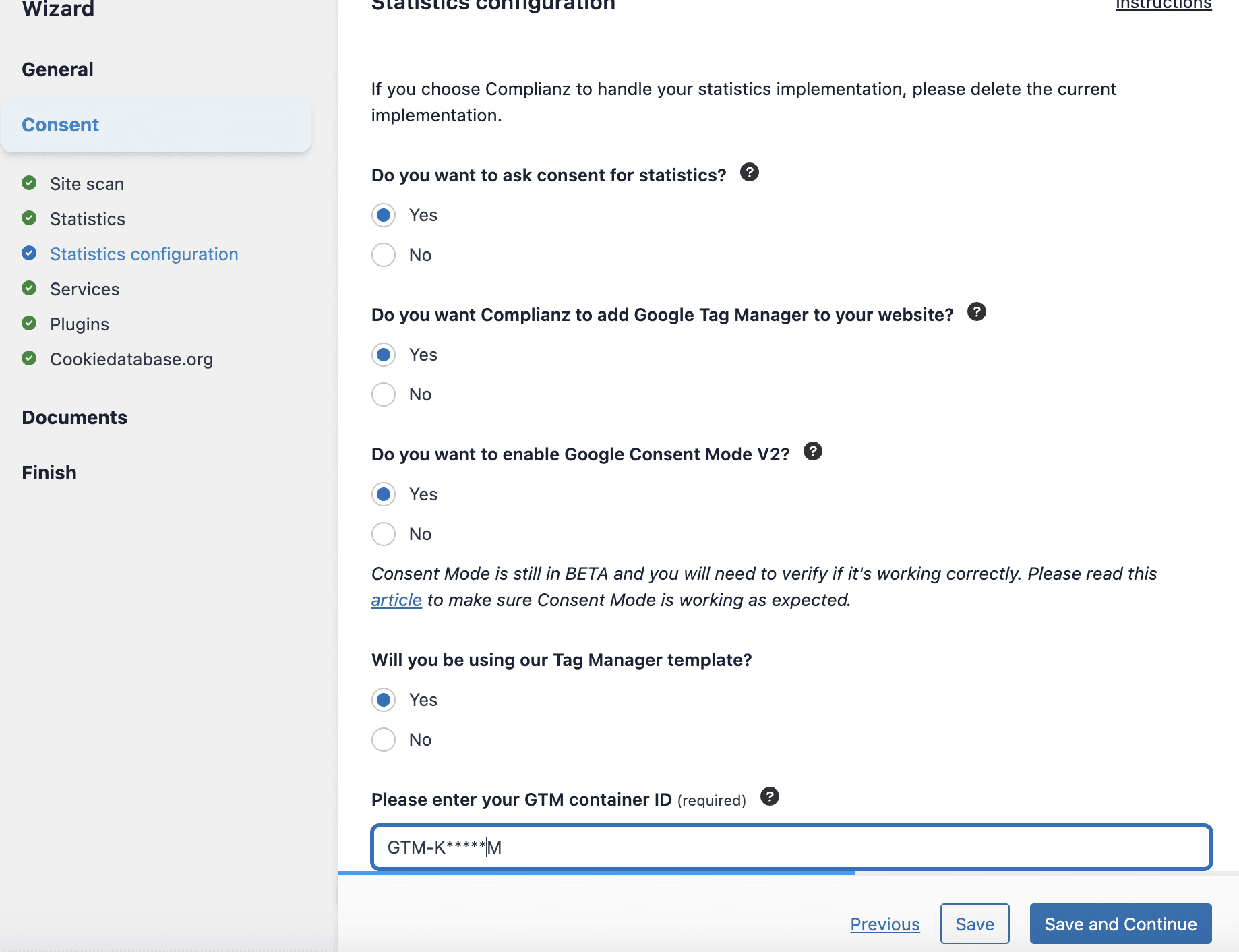
Task: Click the help icon next to statistics consent question
Action: point(750,173)
